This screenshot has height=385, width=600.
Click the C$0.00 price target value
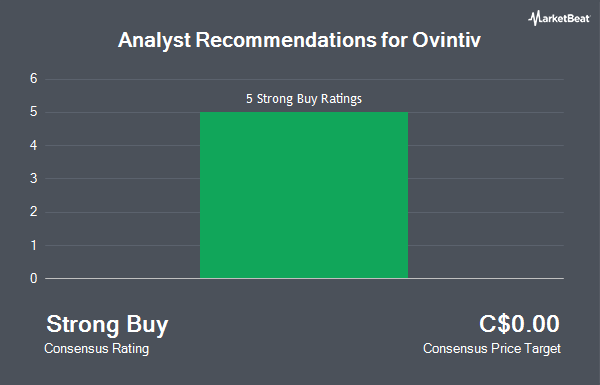coord(519,324)
